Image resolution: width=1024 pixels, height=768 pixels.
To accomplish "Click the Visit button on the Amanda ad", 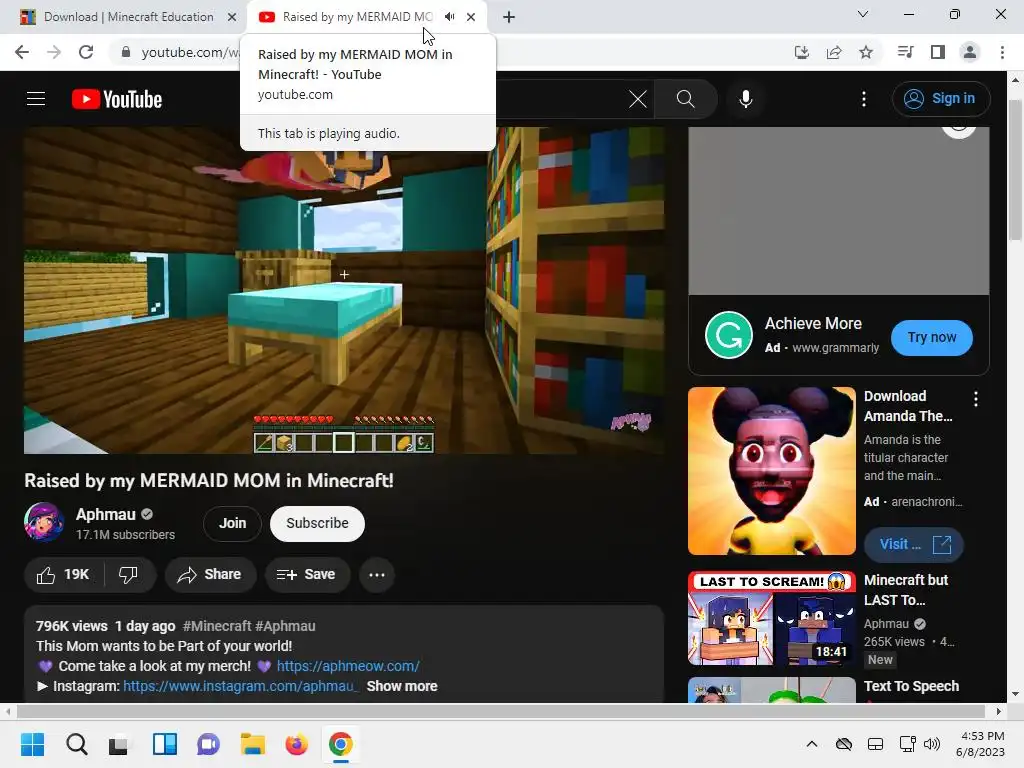I will click(914, 545).
